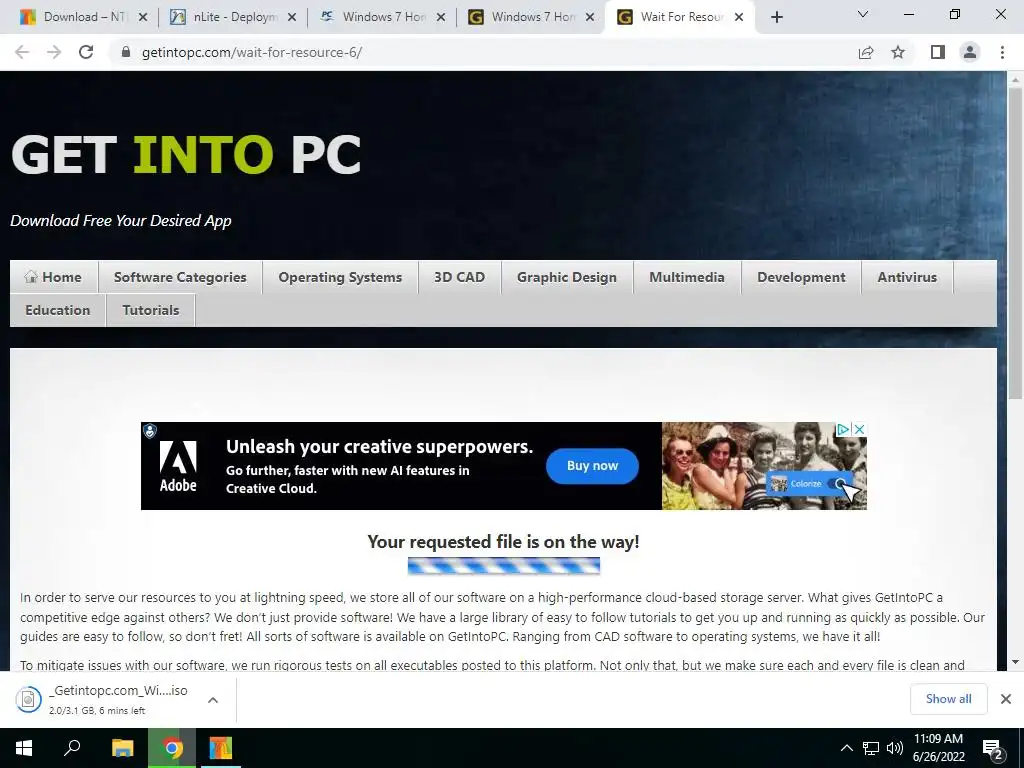Click the download waiting progress bar
1024x768 pixels.
point(504,566)
